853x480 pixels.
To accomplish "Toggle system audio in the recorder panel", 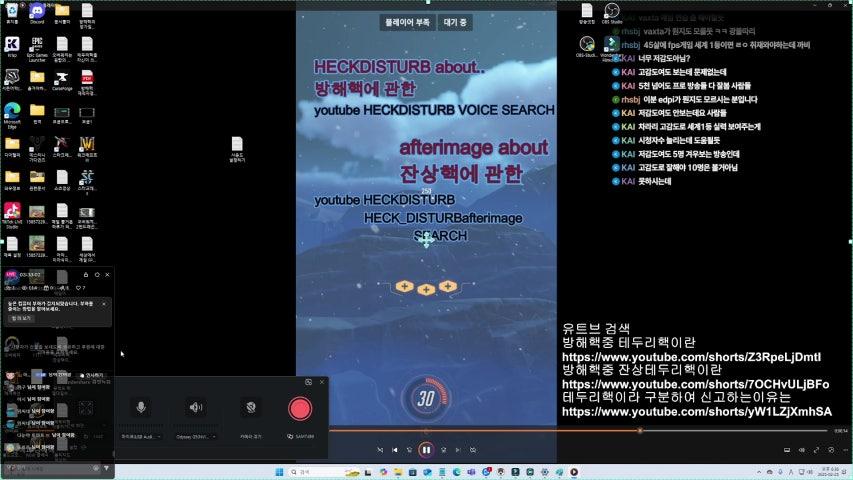I will click(x=196, y=407).
